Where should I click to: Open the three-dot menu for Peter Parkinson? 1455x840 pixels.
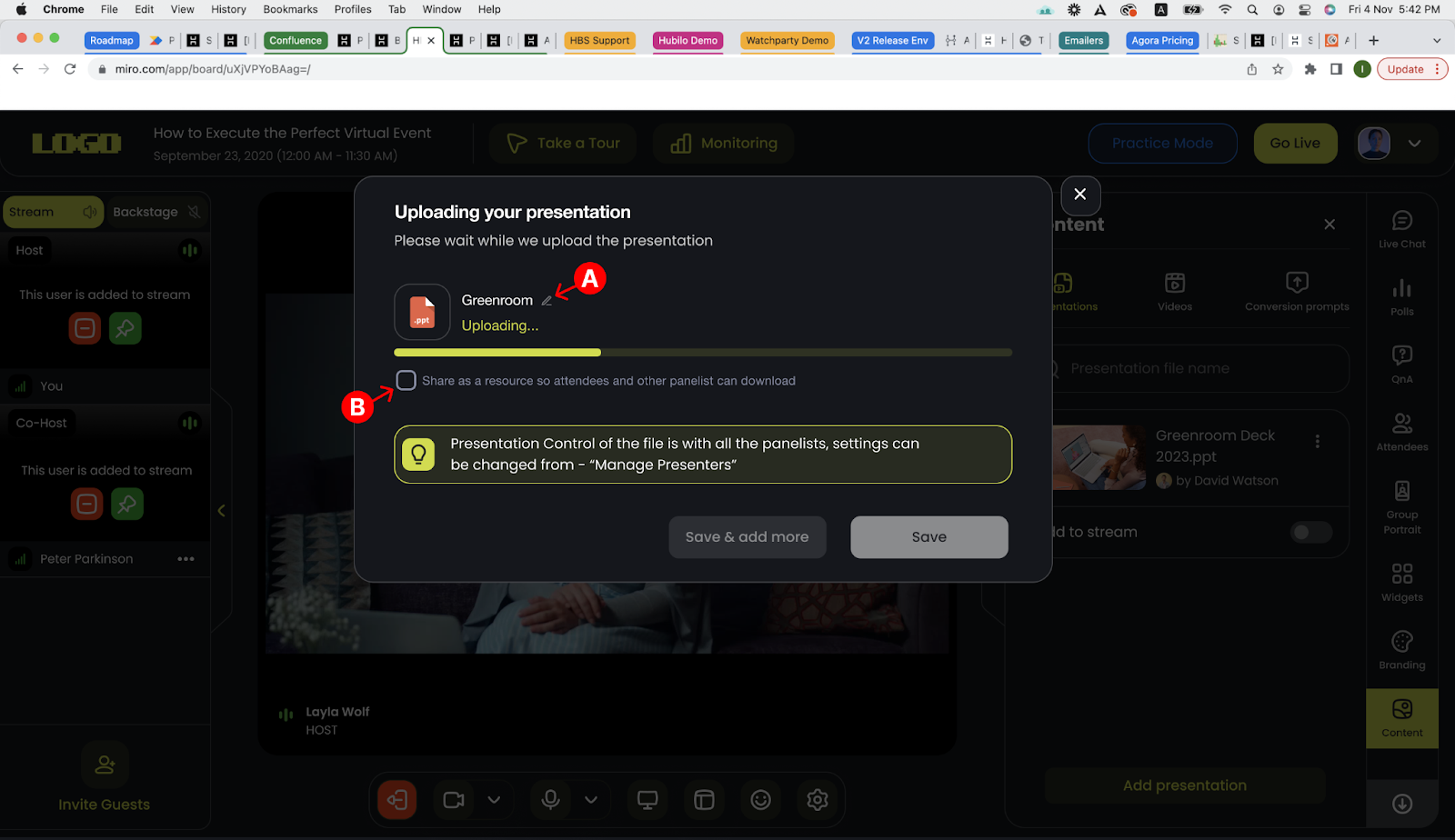[186, 559]
